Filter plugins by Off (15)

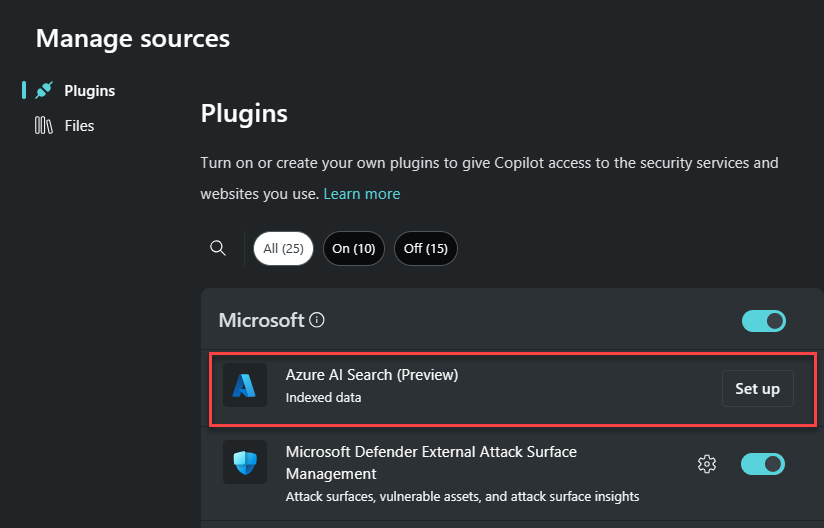pos(426,249)
